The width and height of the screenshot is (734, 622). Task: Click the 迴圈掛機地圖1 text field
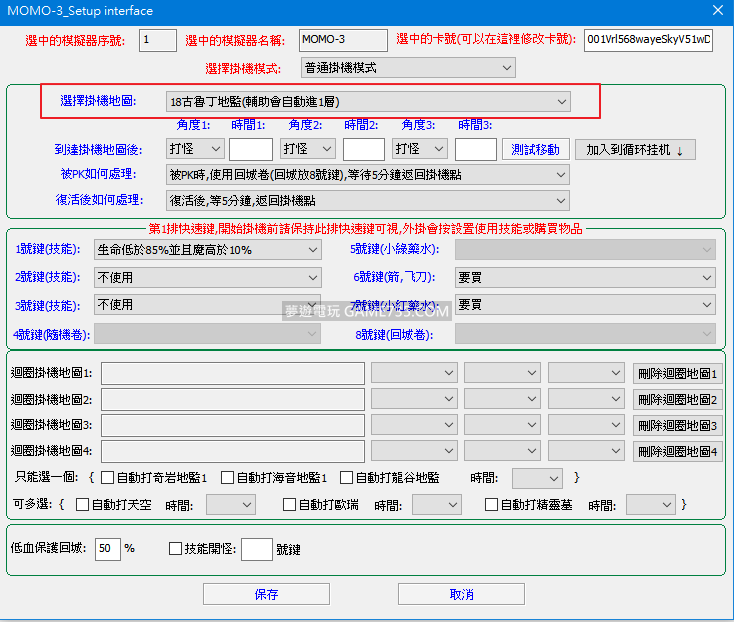(x=233, y=373)
